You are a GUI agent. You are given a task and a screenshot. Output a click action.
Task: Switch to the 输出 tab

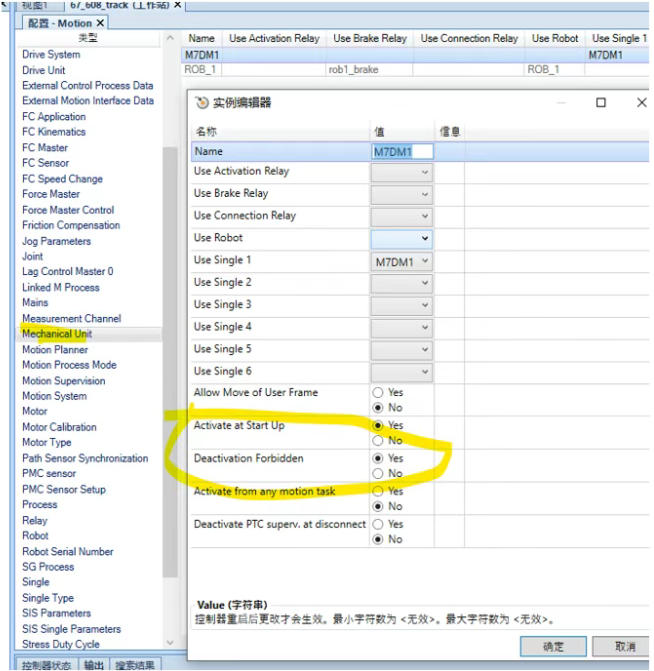(x=93, y=664)
